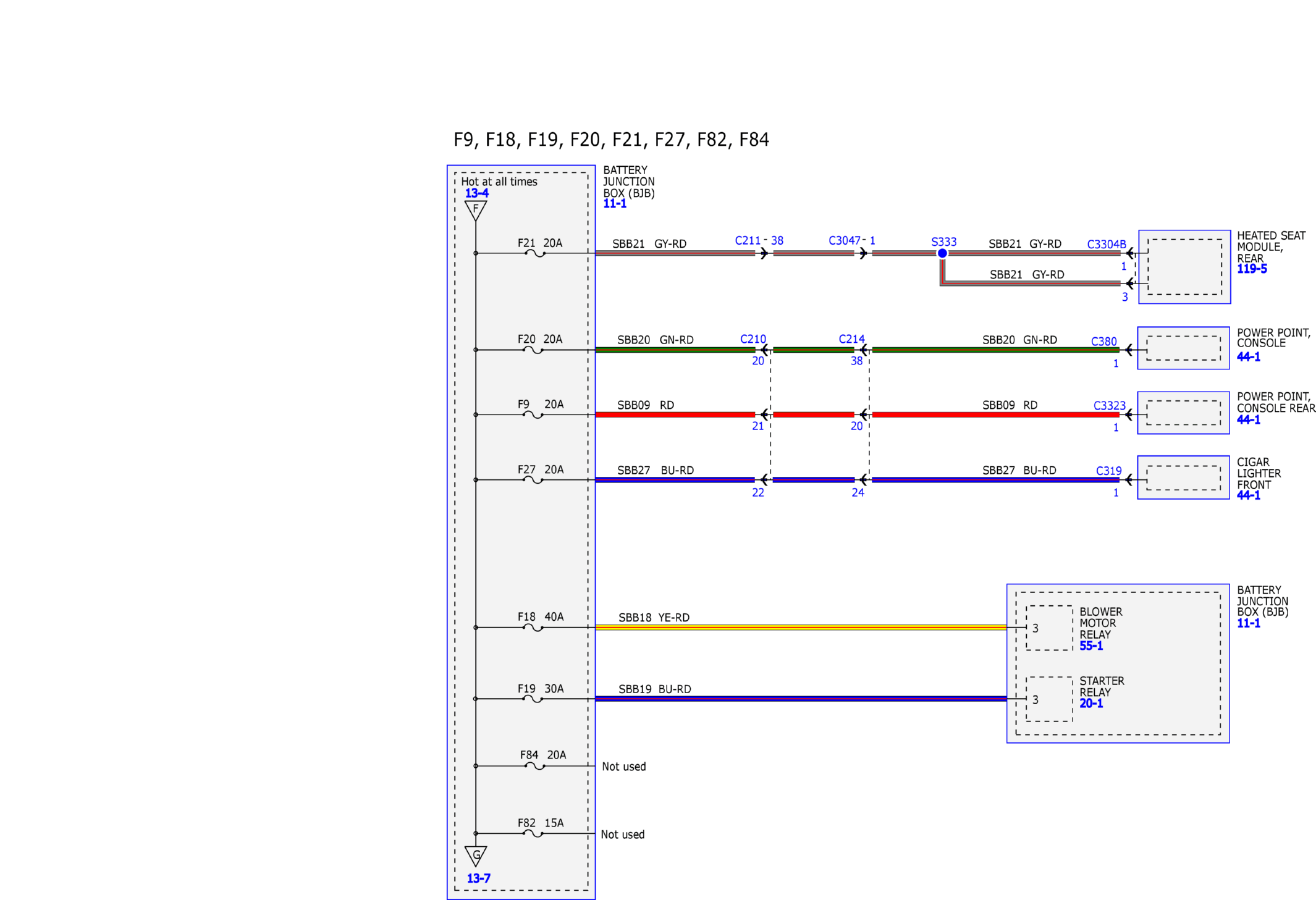Viewport: 1316px width, 900px height.
Task: Click the Starter Relay dashed box
Action: click(1049, 699)
